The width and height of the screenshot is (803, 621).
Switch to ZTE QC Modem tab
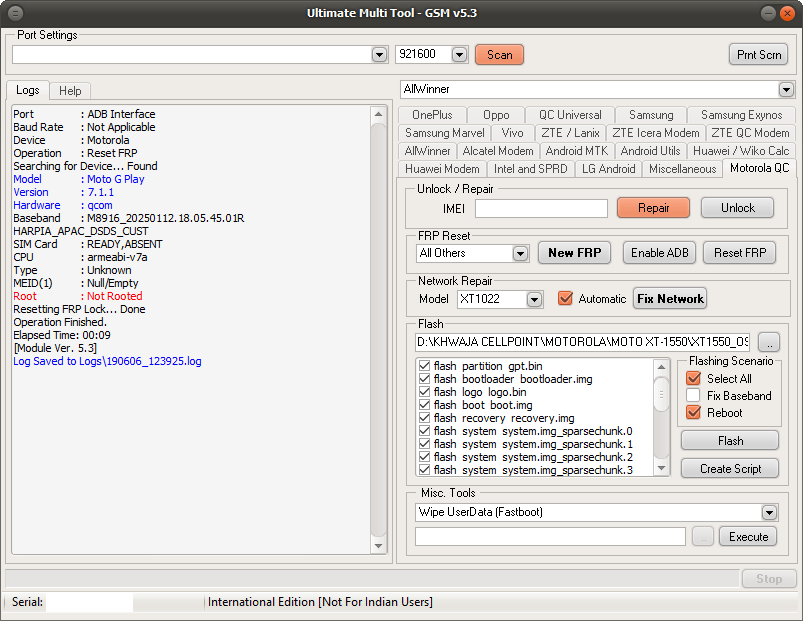(x=750, y=133)
